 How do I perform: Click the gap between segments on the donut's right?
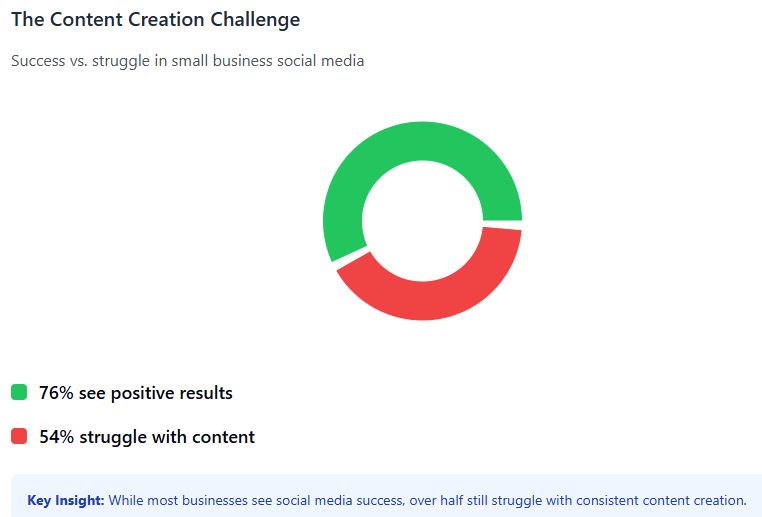502,224
